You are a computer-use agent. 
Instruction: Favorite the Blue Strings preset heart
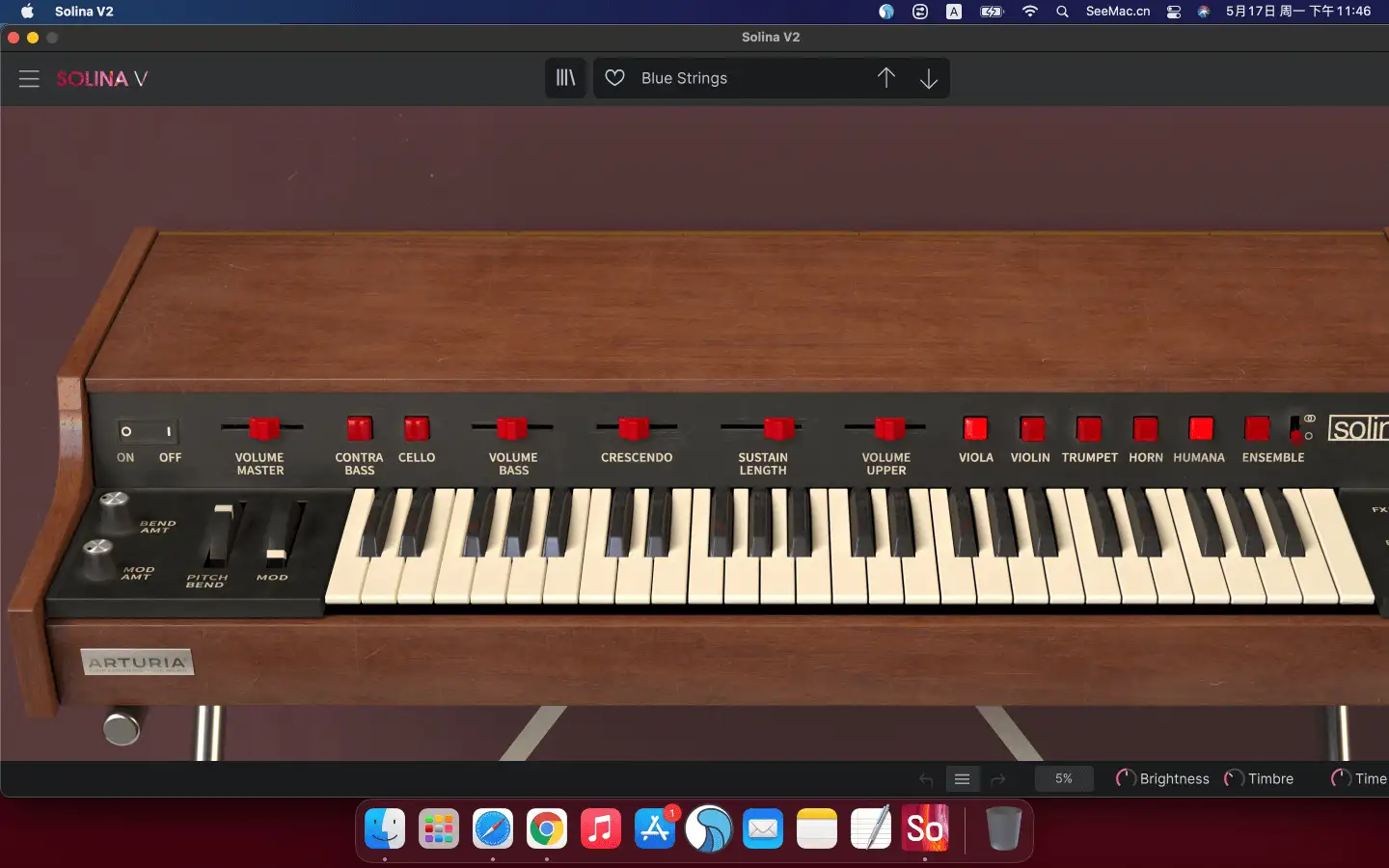[614, 78]
